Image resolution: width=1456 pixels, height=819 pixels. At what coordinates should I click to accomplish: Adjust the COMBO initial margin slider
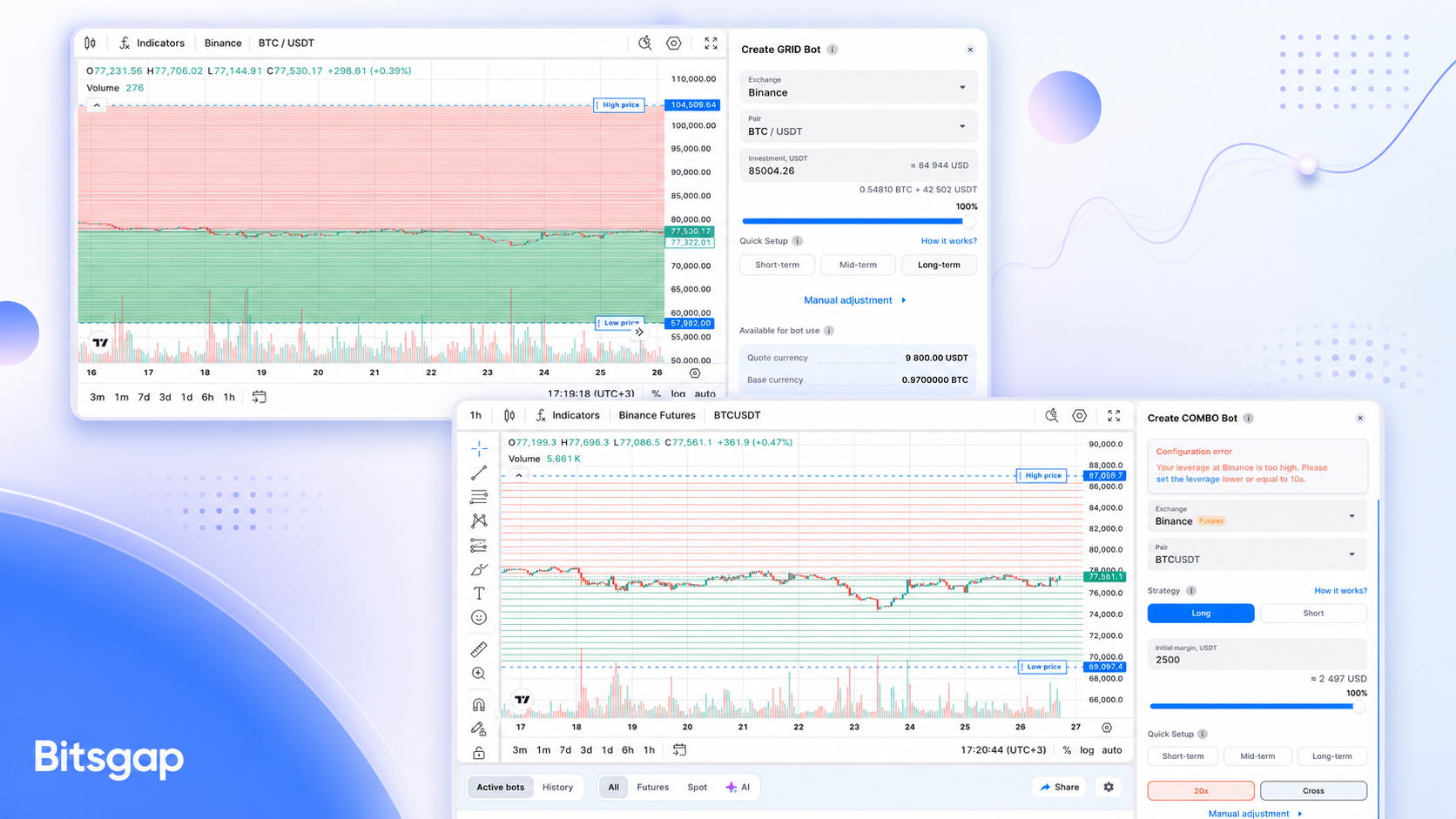(1257, 707)
